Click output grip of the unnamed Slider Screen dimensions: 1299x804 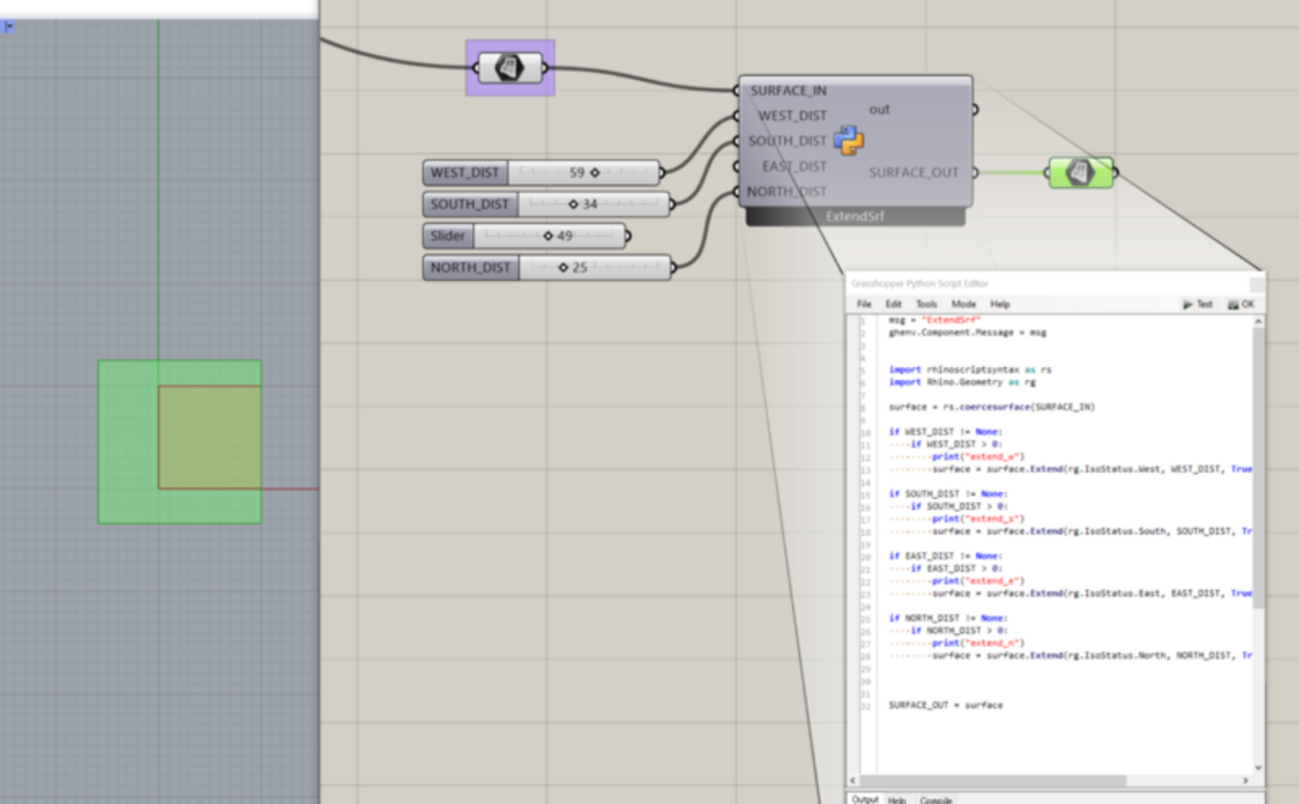coord(628,237)
